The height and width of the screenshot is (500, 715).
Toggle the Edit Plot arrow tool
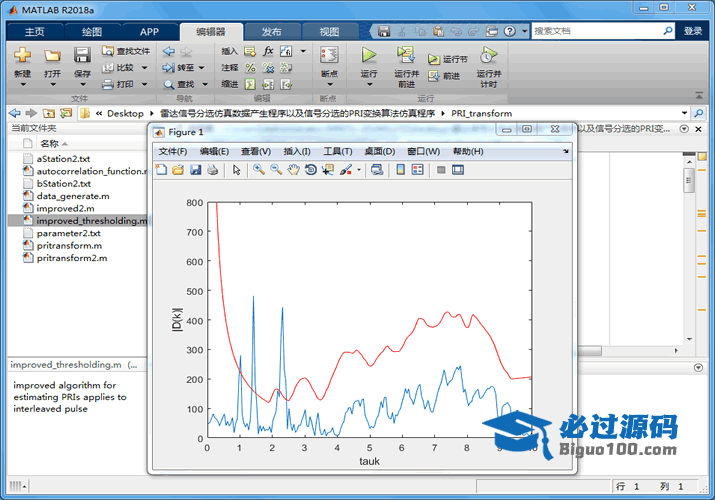(237, 170)
